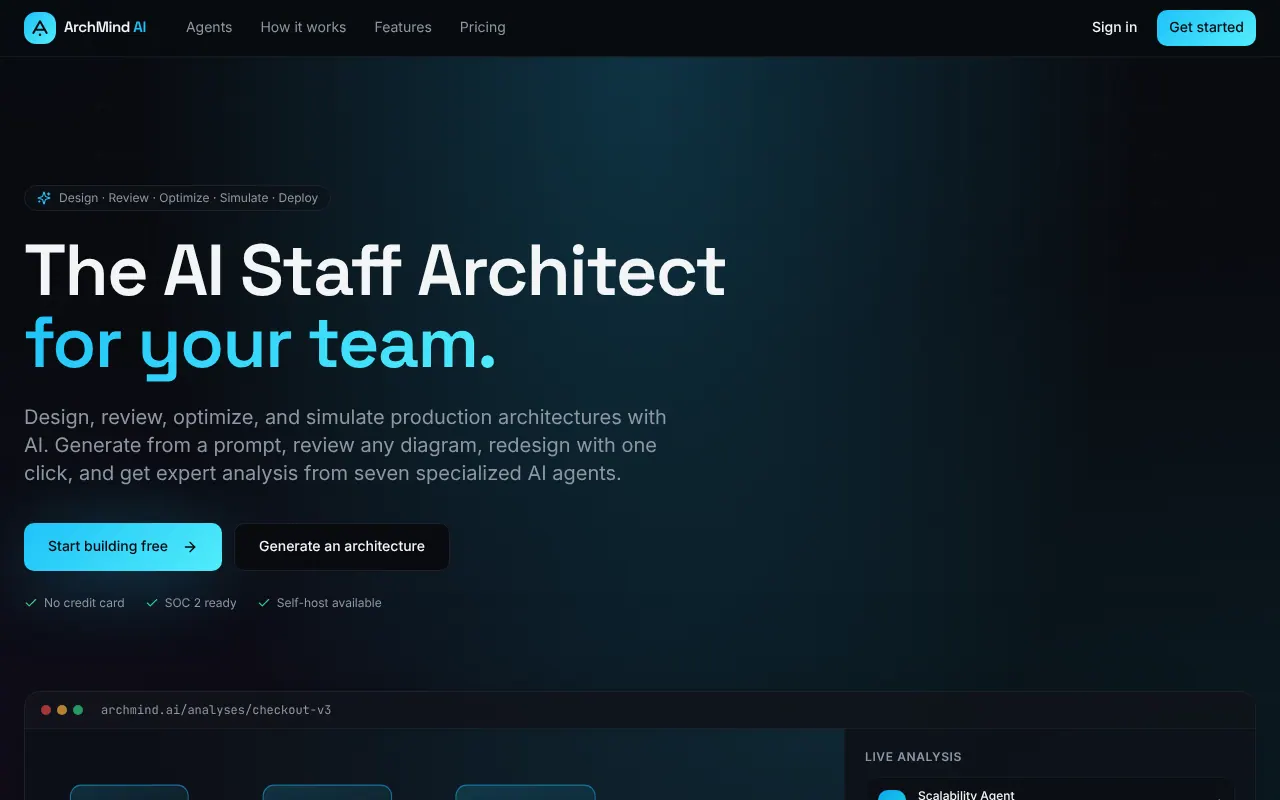Click the hero description paragraph starting Design, review
1280x800 pixels.
pos(345,445)
